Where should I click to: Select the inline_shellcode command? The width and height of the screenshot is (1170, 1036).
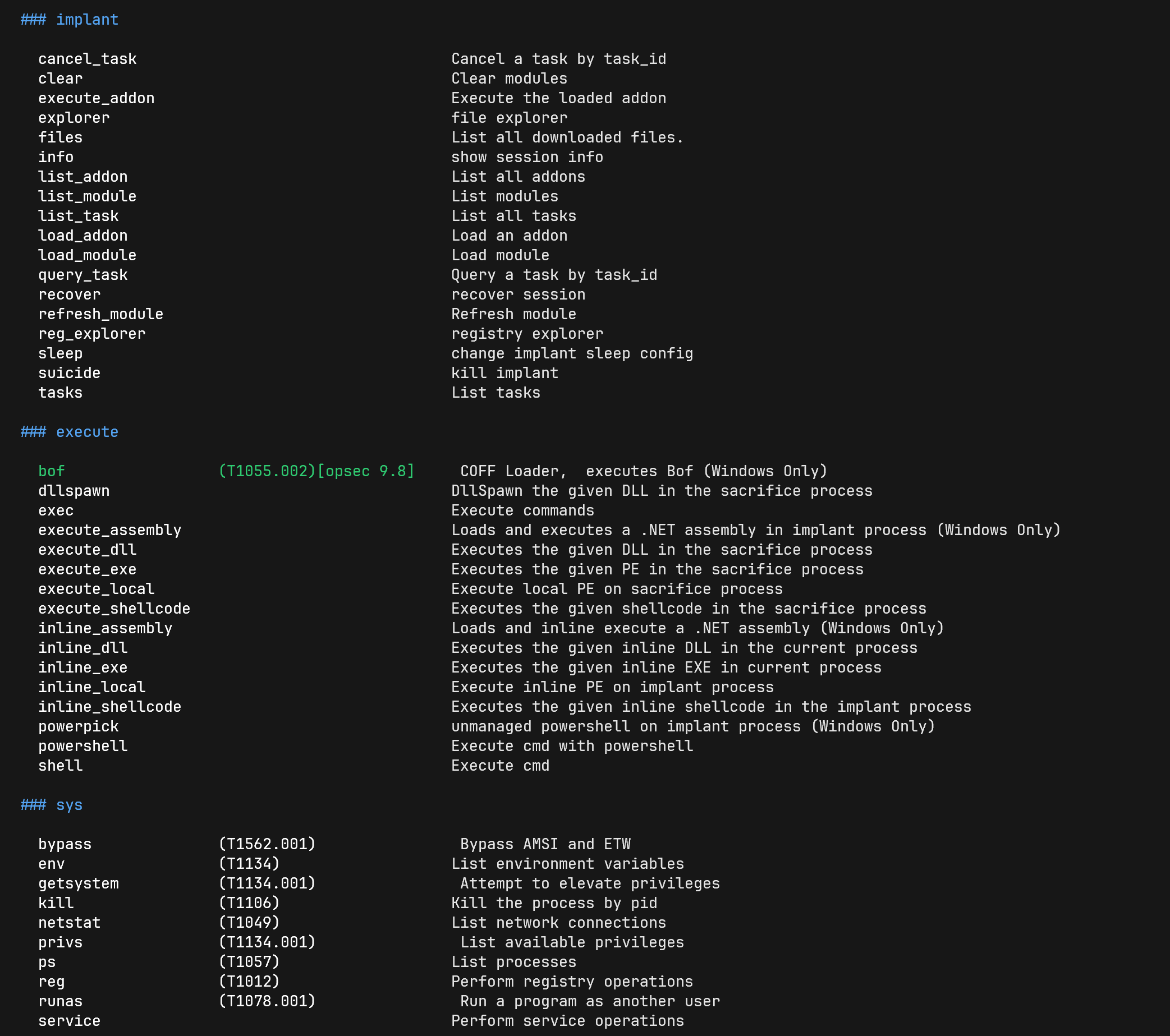click(109, 707)
